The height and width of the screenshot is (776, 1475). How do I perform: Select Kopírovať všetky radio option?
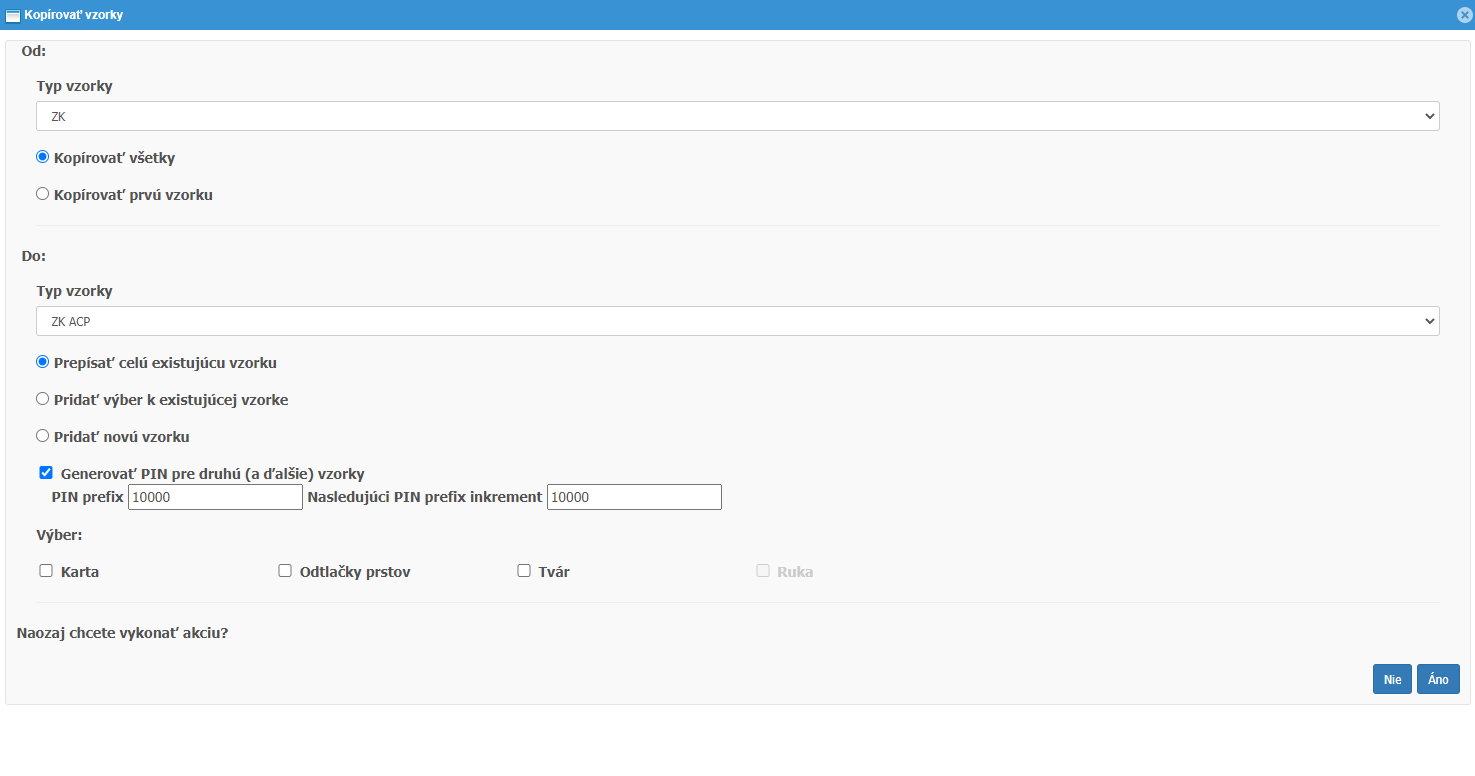(x=42, y=157)
